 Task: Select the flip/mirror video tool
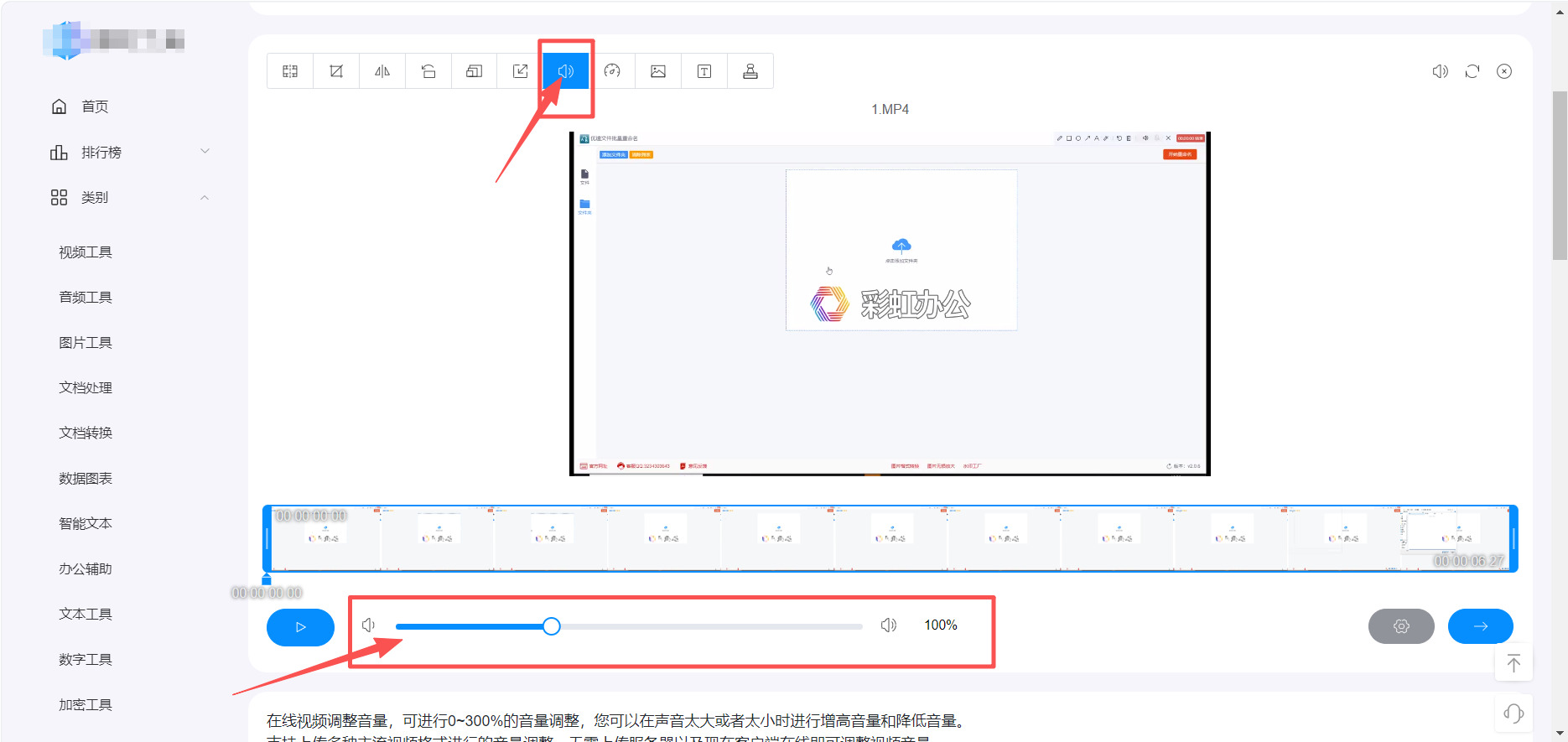[x=382, y=71]
